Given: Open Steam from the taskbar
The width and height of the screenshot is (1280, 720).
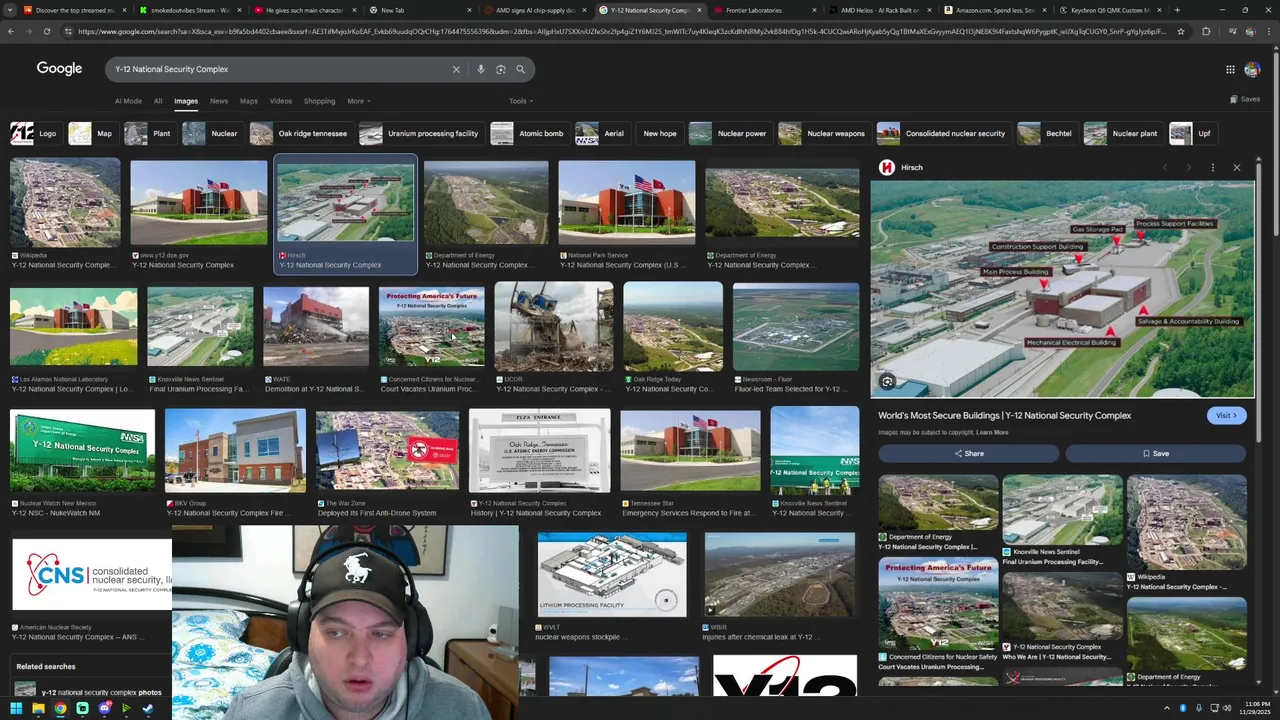Looking at the screenshot, I should click(148, 708).
